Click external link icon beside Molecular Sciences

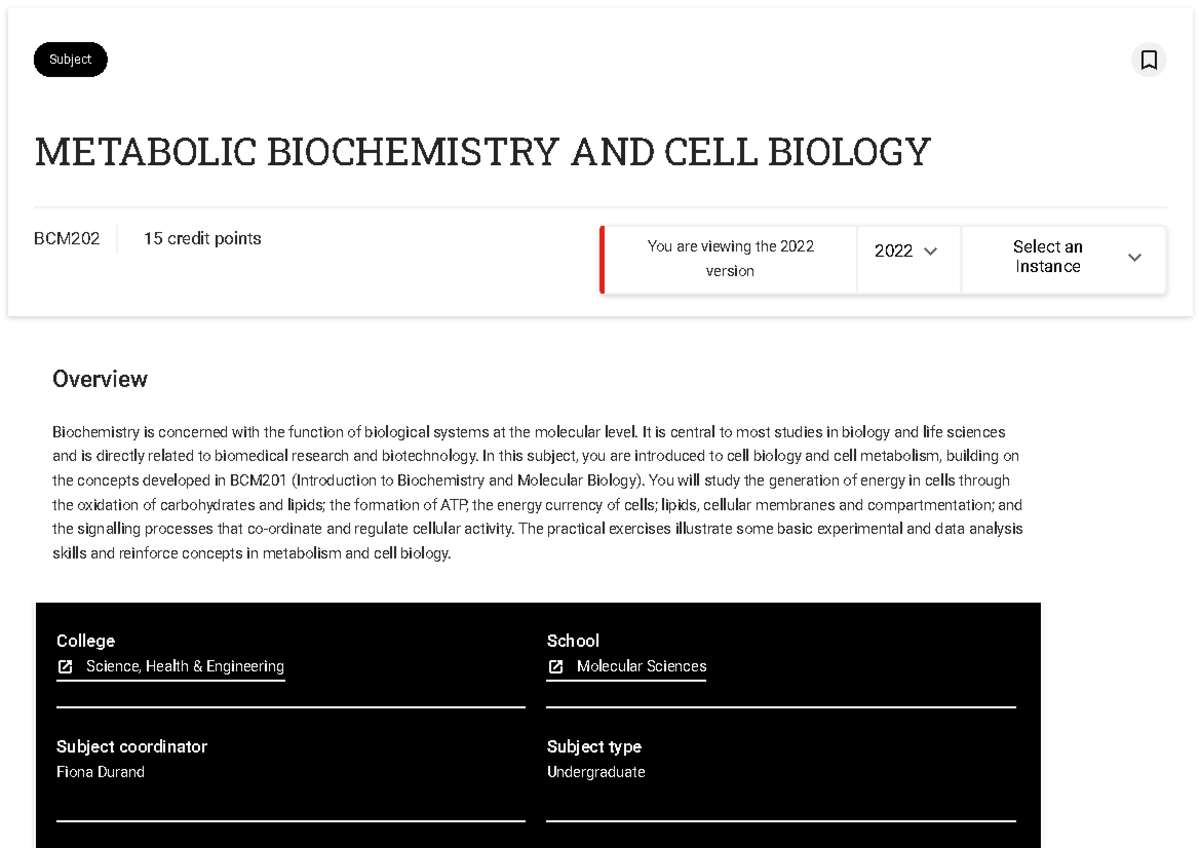click(x=556, y=667)
